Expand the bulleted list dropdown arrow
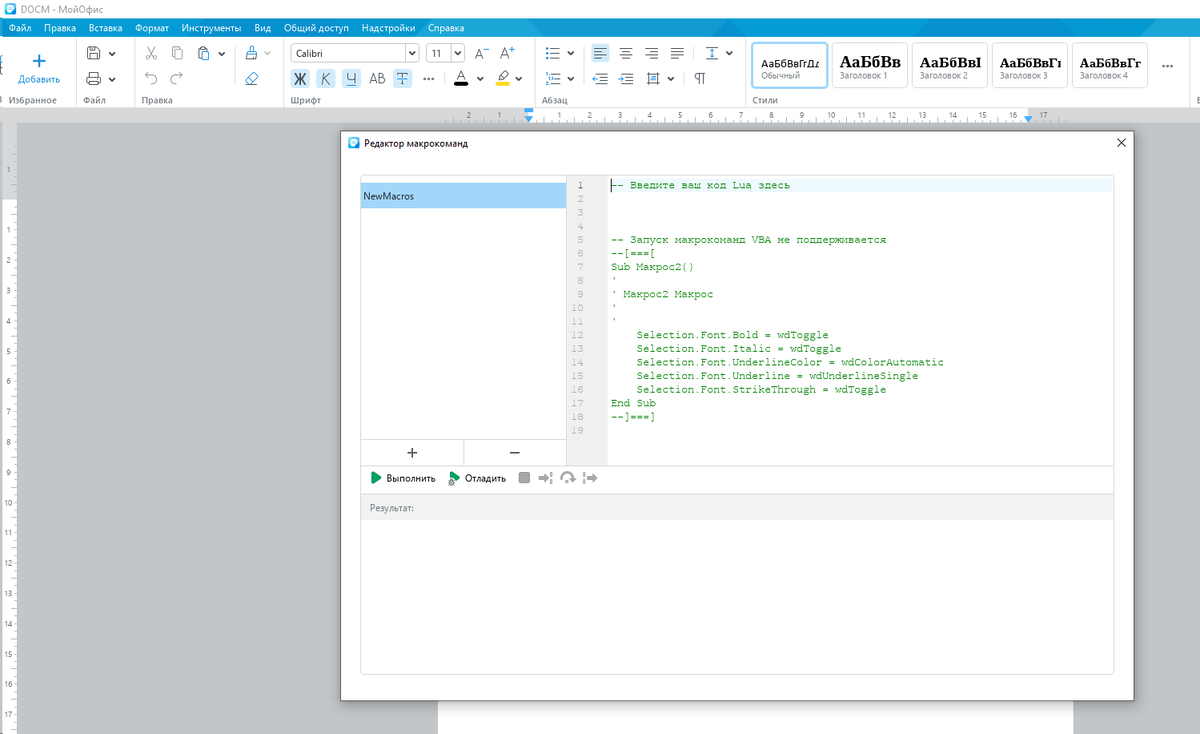This screenshot has height=734, width=1200. (x=570, y=53)
